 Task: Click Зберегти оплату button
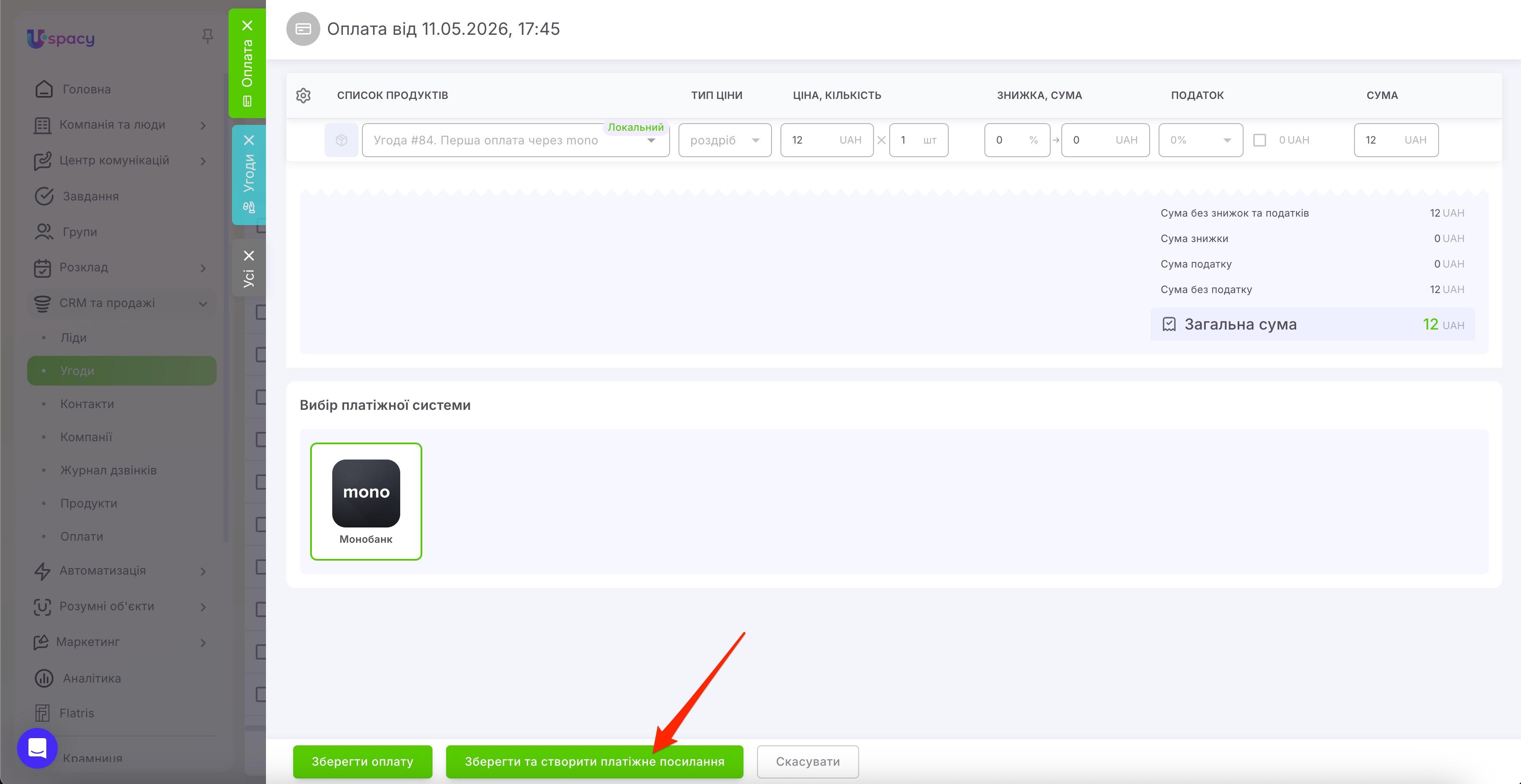pos(362,761)
